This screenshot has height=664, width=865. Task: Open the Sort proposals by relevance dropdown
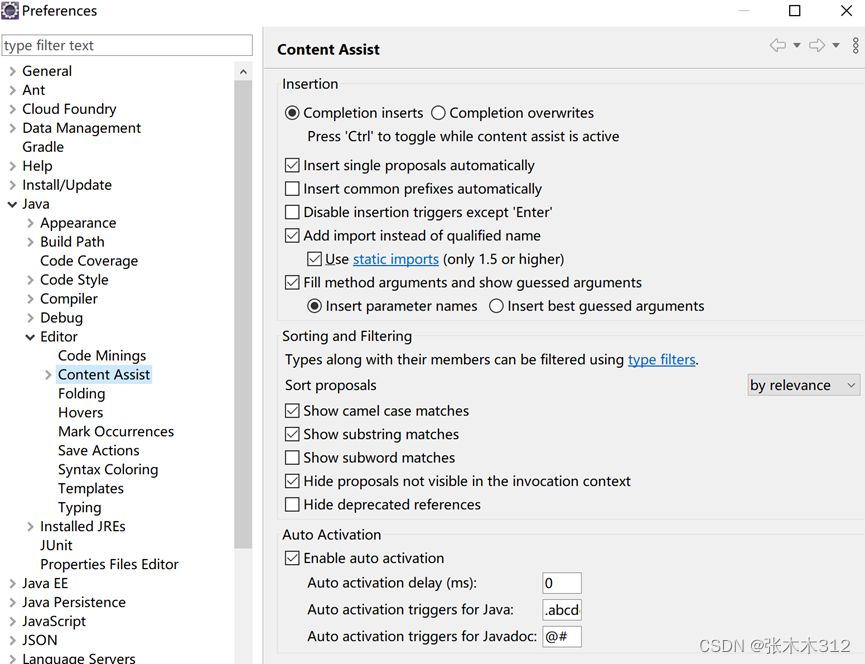pos(803,385)
